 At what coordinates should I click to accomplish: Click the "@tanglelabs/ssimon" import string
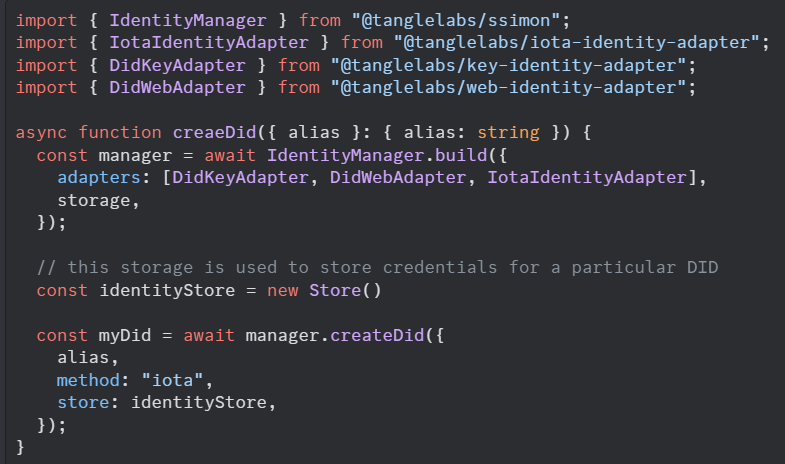456,21
